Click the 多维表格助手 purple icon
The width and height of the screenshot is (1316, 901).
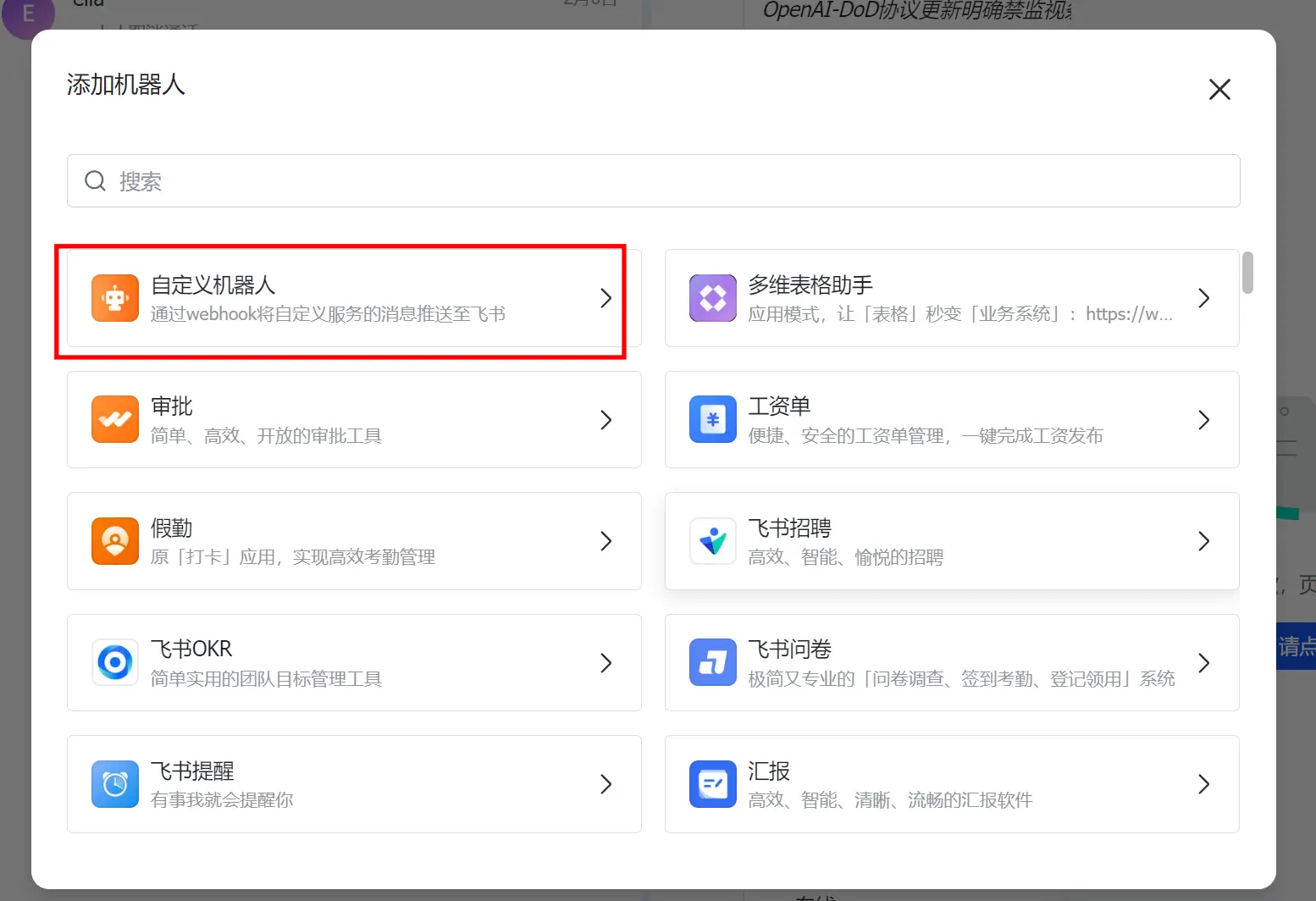click(x=713, y=298)
